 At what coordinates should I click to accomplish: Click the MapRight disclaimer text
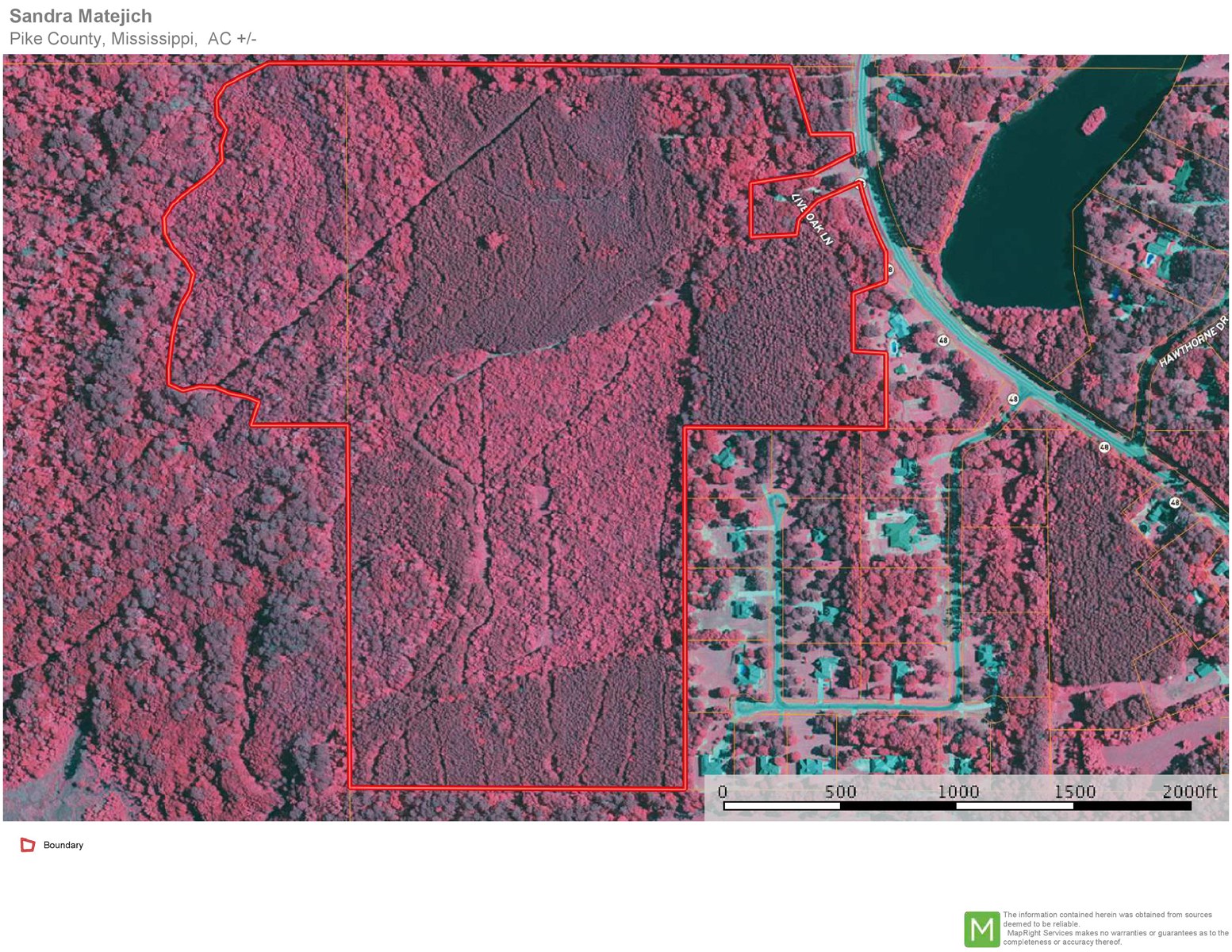pyautogui.click(x=1115, y=928)
